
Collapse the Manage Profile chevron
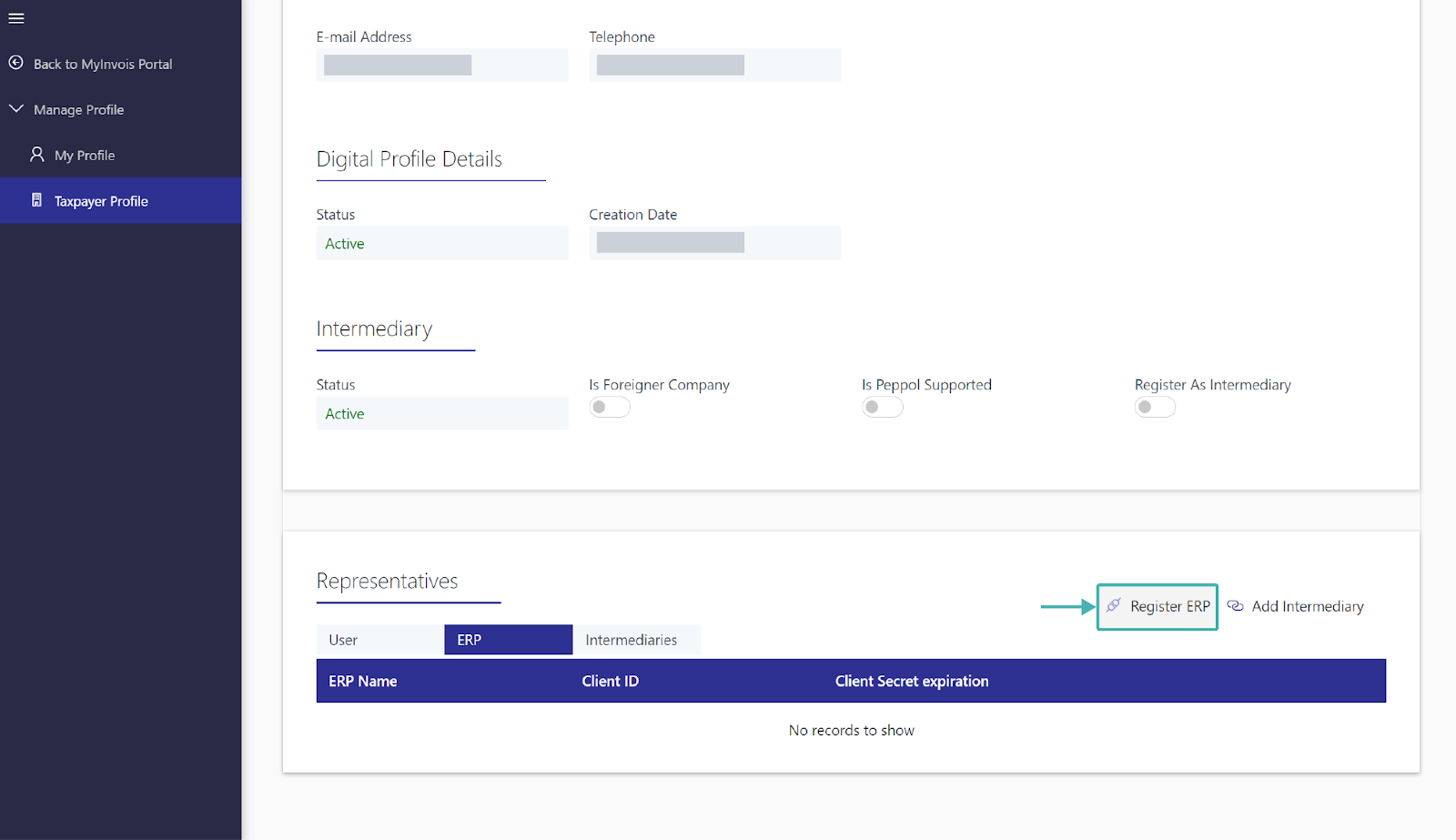click(x=16, y=108)
